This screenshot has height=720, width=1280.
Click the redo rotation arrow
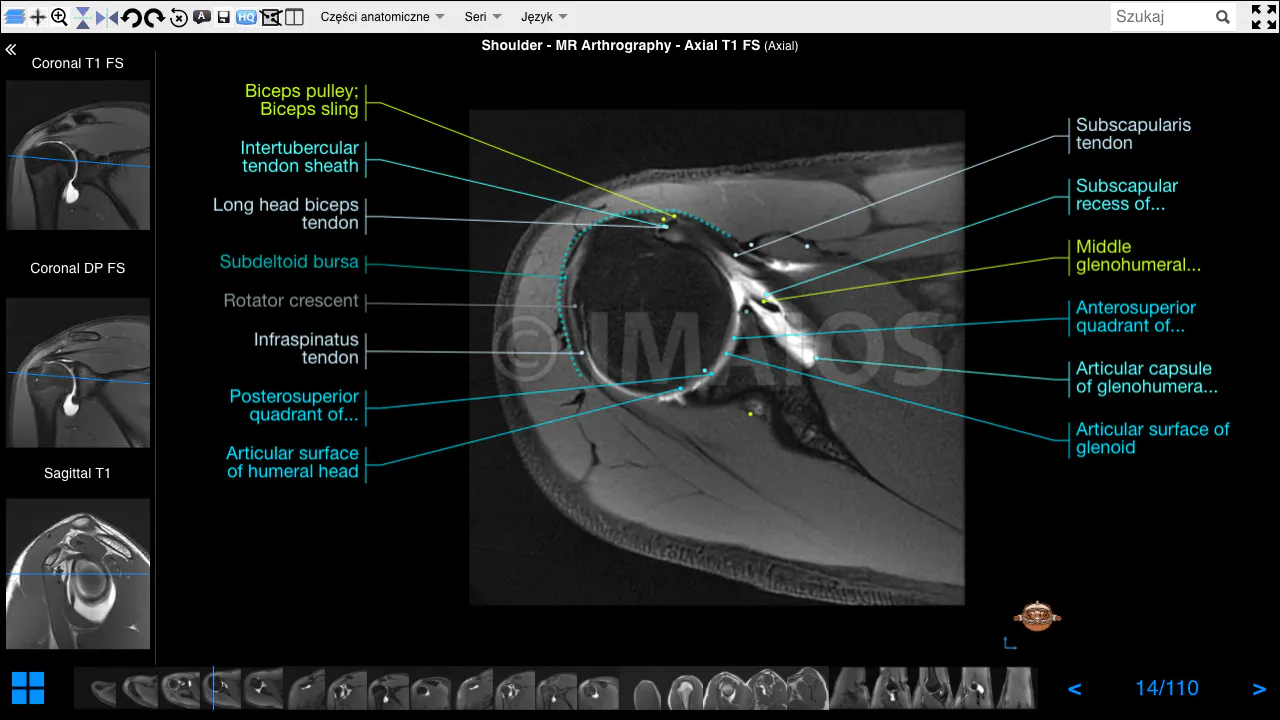click(156, 16)
